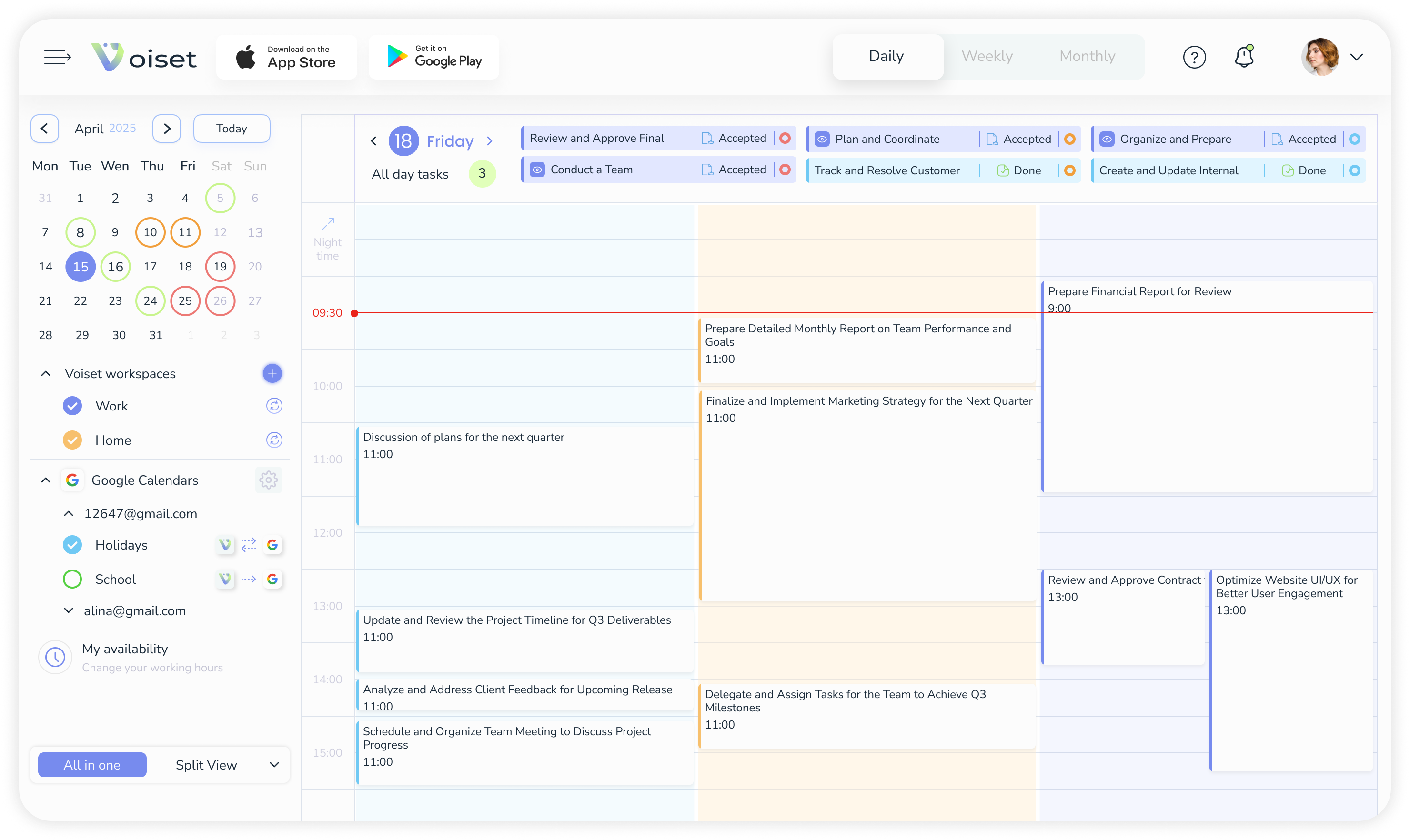Switch to the Monthly view tab
This screenshot has height=840, width=1410.
pyautogui.click(x=1087, y=55)
